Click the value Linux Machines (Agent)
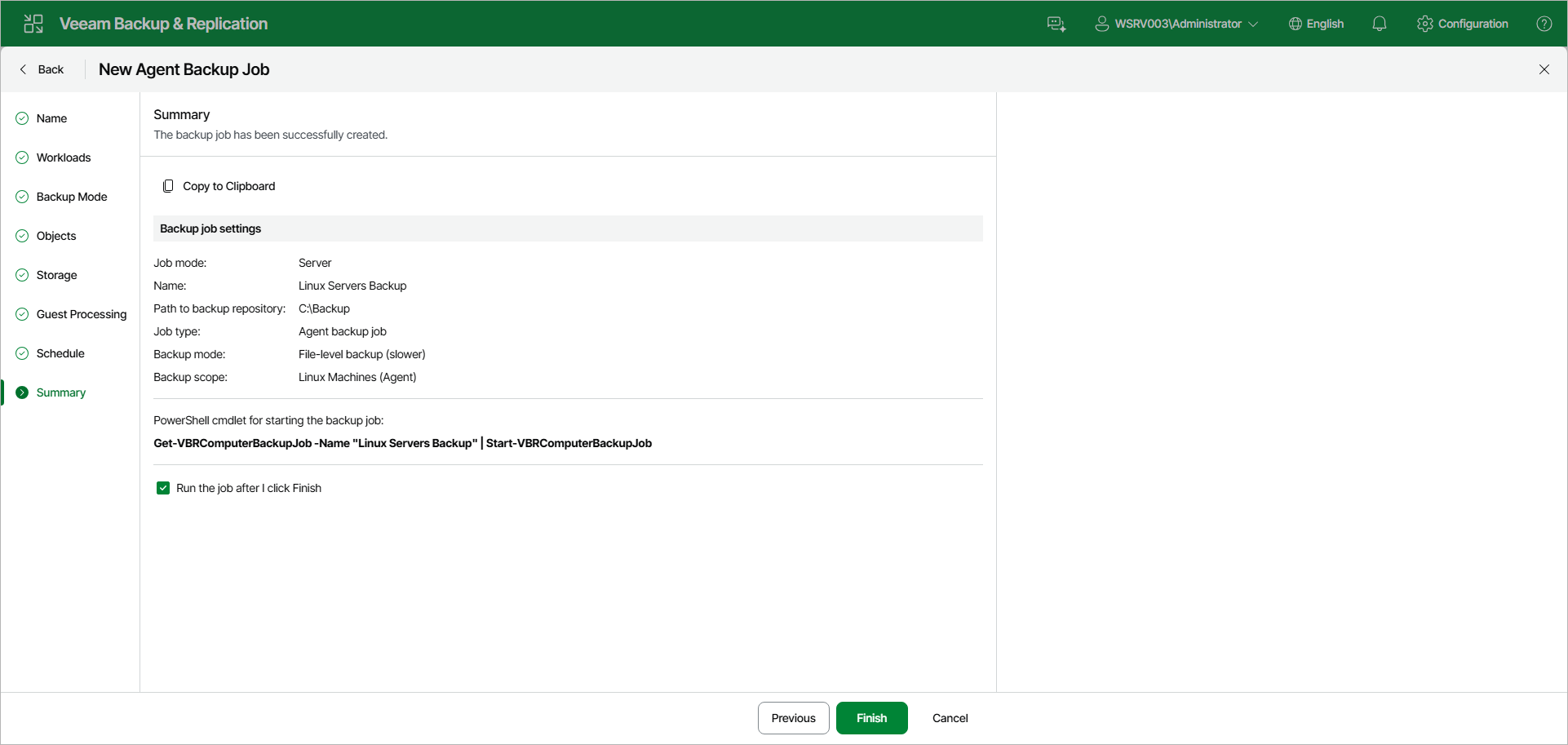The image size is (1568, 745). click(x=357, y=377)
